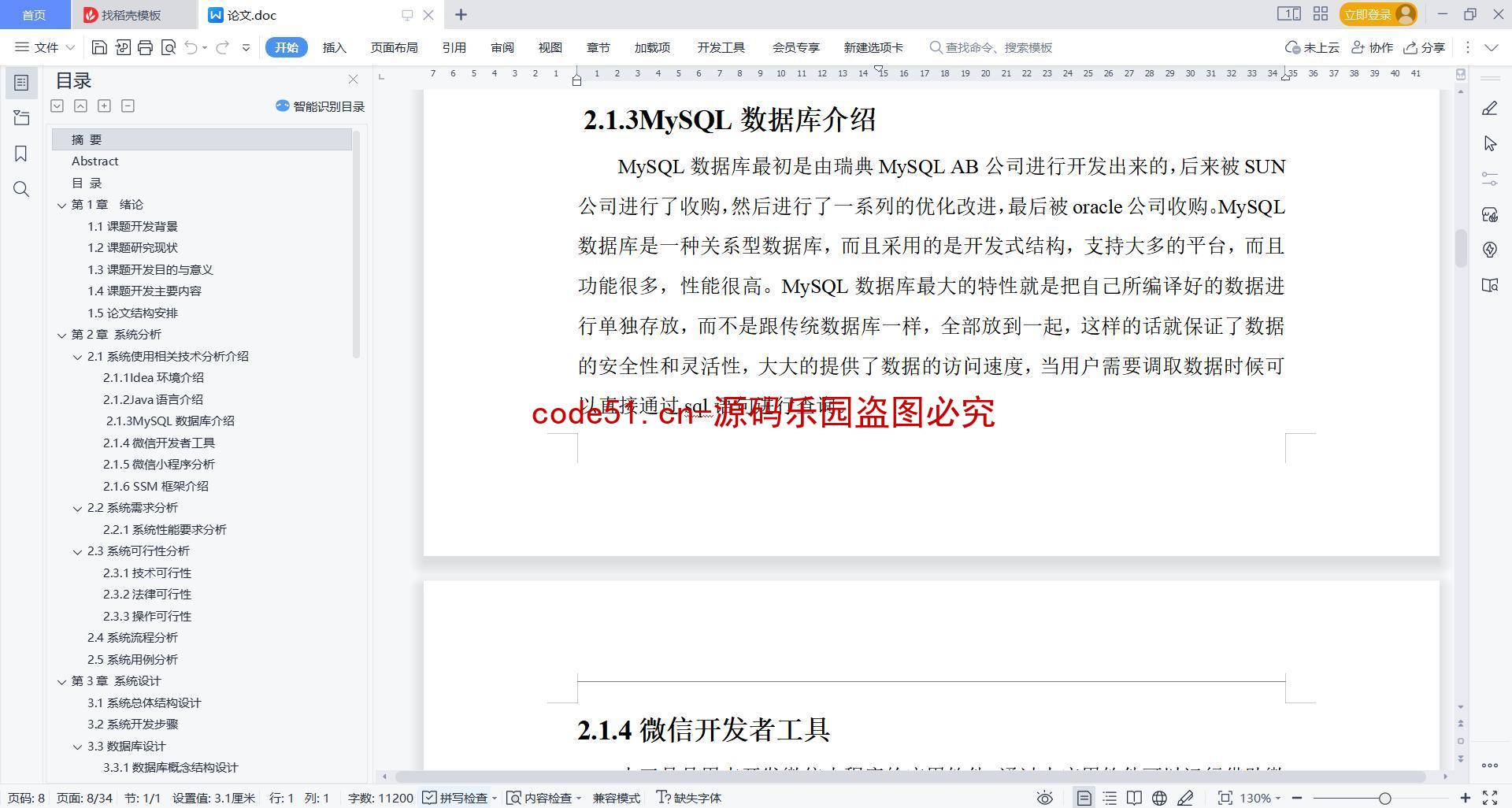
Task: Open the search icon in the left sidebar
Action: point(21,189)
